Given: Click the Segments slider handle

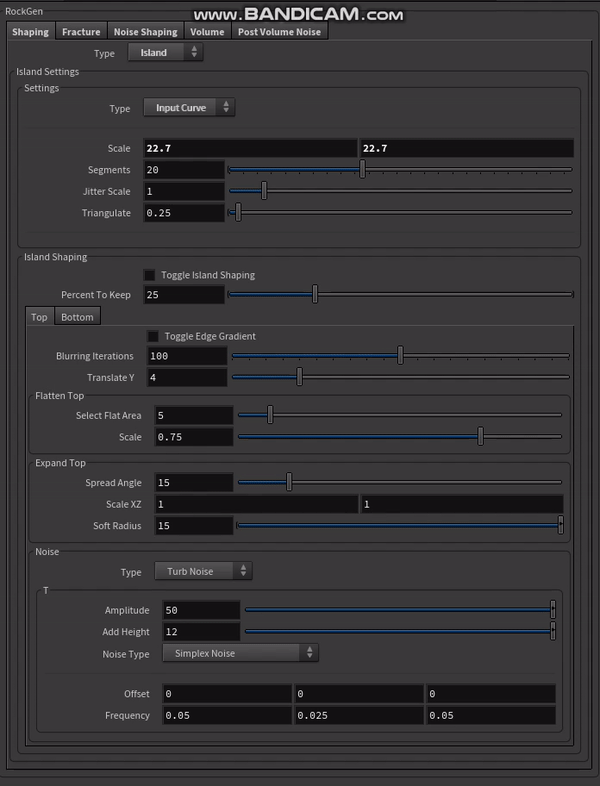Looking at the screenshot, I should point(362,170).
